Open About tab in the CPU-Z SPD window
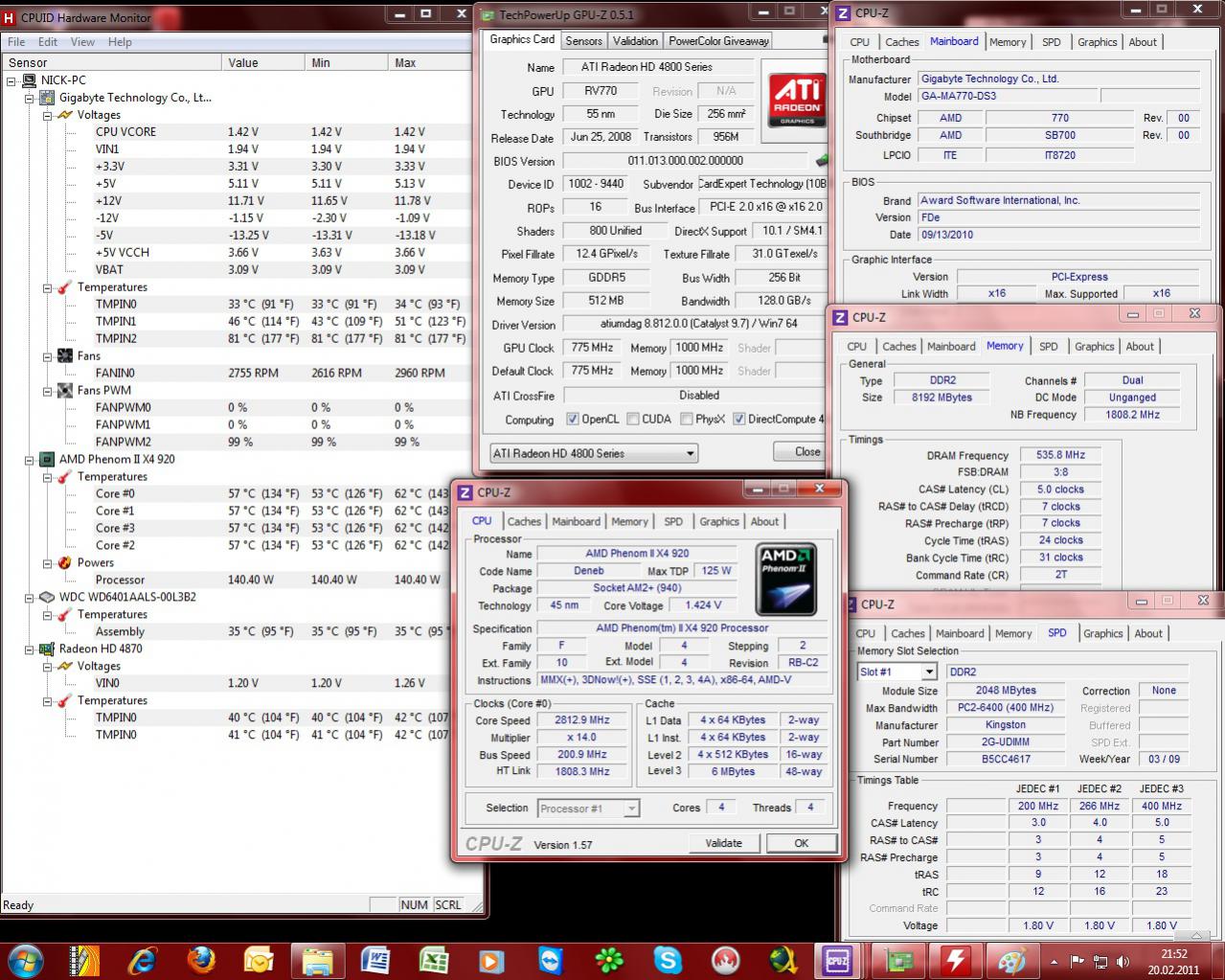Viewport: 1225px width, 980px height. (x=1148, y=633)
